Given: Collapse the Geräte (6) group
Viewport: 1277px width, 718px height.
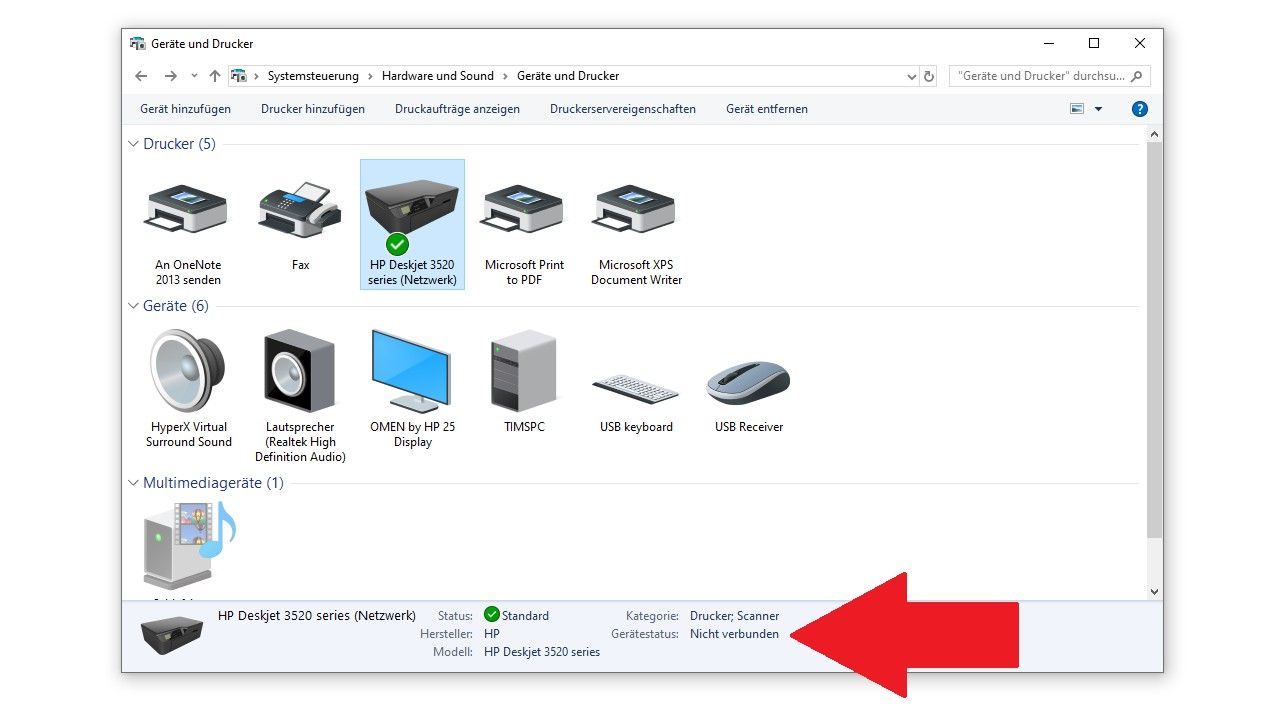Looking at the screenshot, I should coord(133,306).
